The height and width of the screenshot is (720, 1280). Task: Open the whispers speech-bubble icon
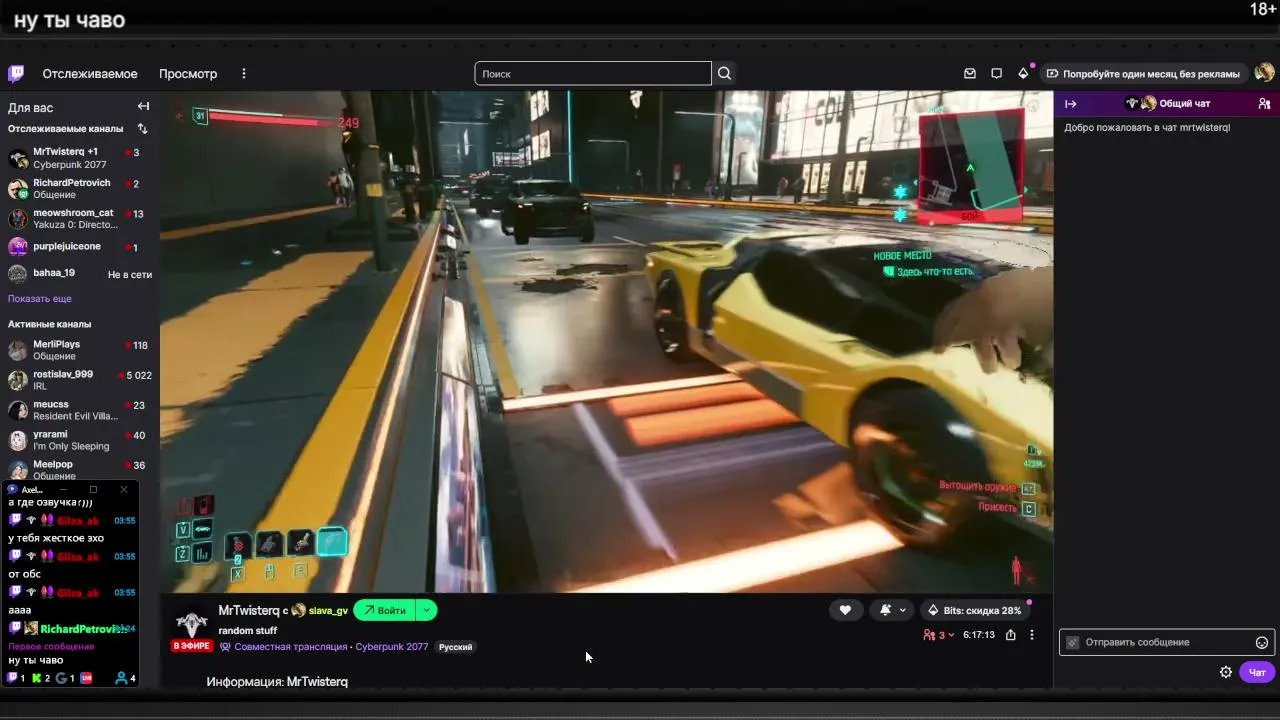click(x=996, y=74)
